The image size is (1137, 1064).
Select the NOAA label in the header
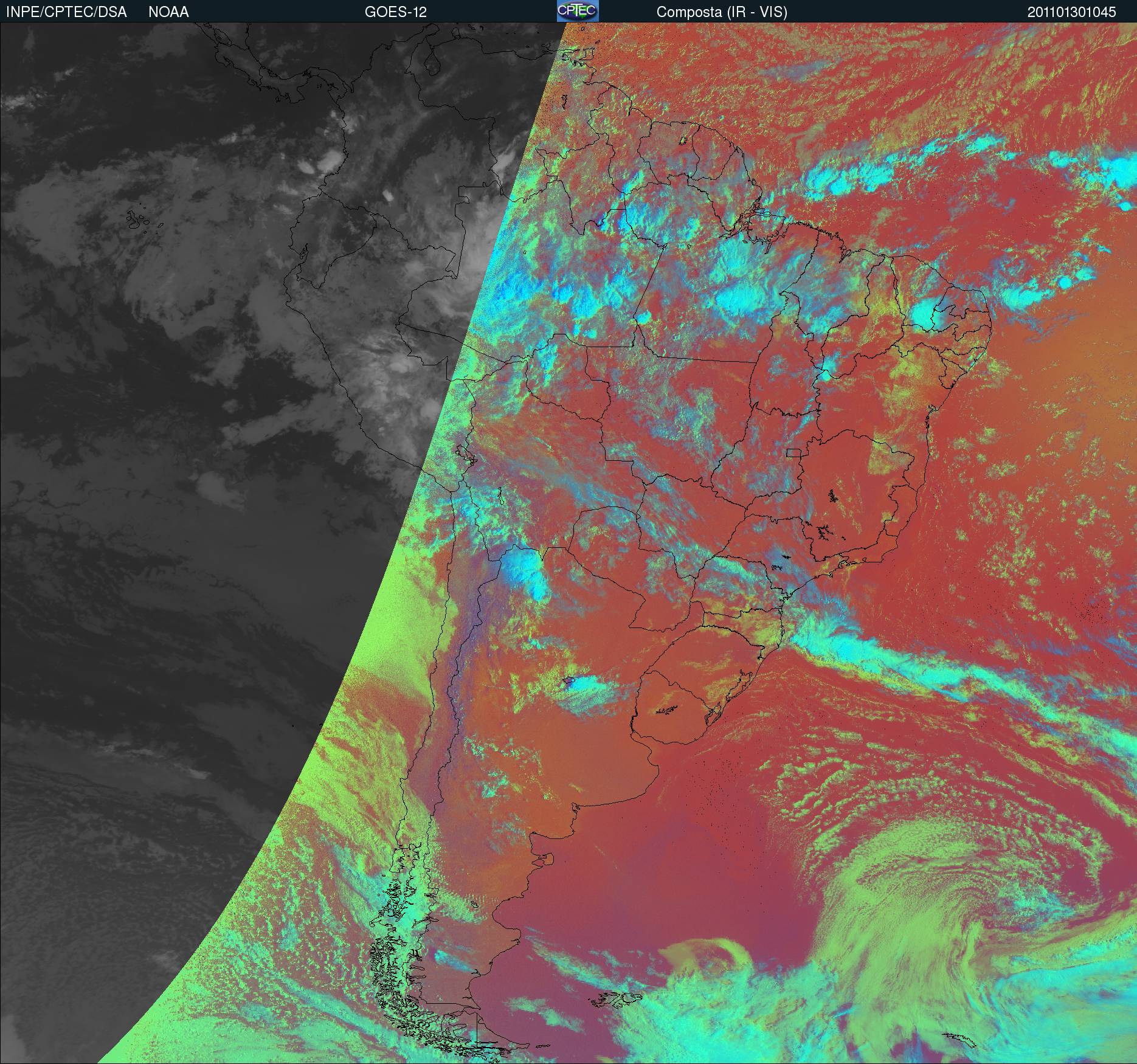pyautogui.click(x=168, y=12)
